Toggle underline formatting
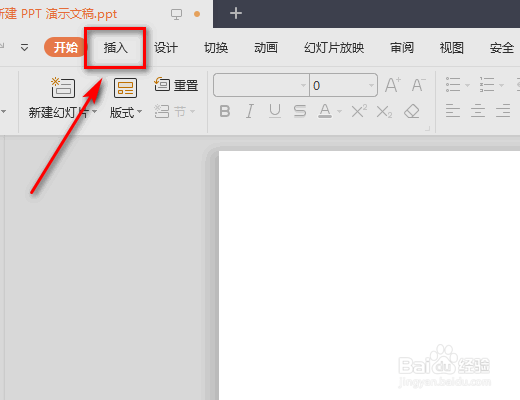The width and height of the screenshot is (520, 400). pyautogui.click(x=275, y=111)
